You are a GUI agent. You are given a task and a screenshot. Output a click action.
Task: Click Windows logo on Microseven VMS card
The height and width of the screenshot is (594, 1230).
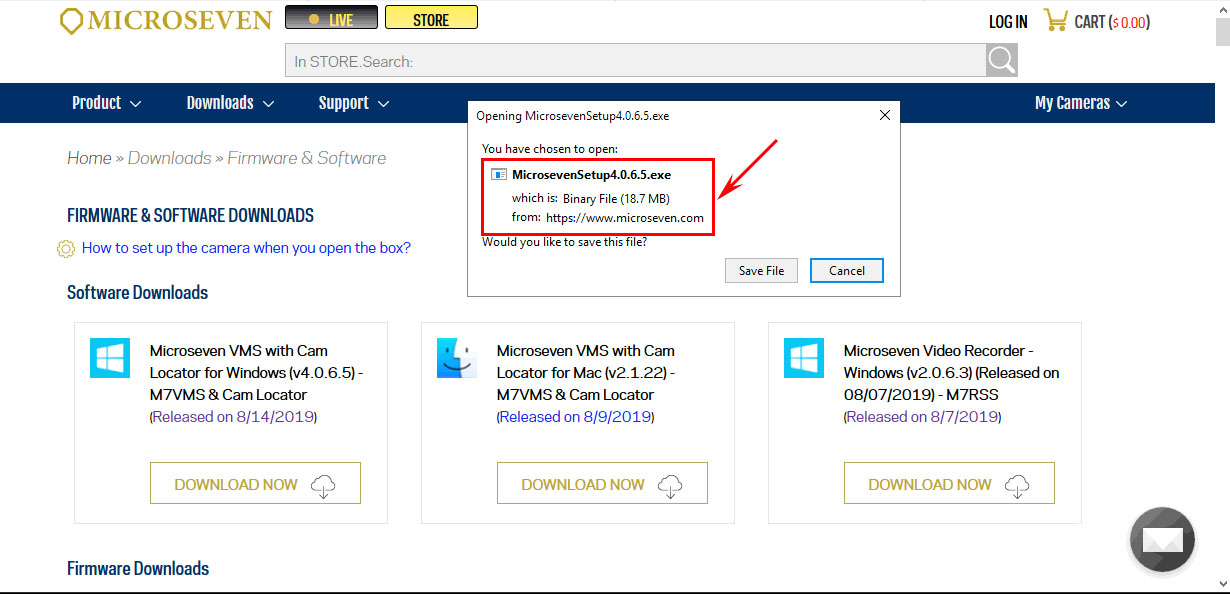110,358
